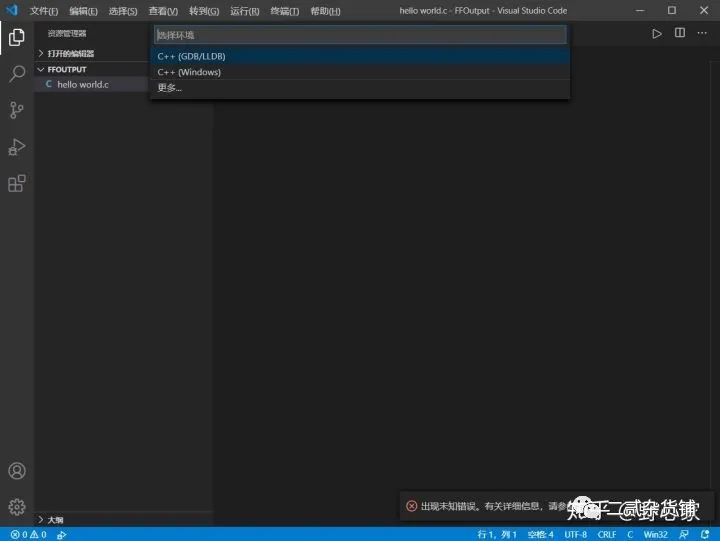Open the Accounts icon in activity bar
Screen dimensions: 720x541
[17, 471]
